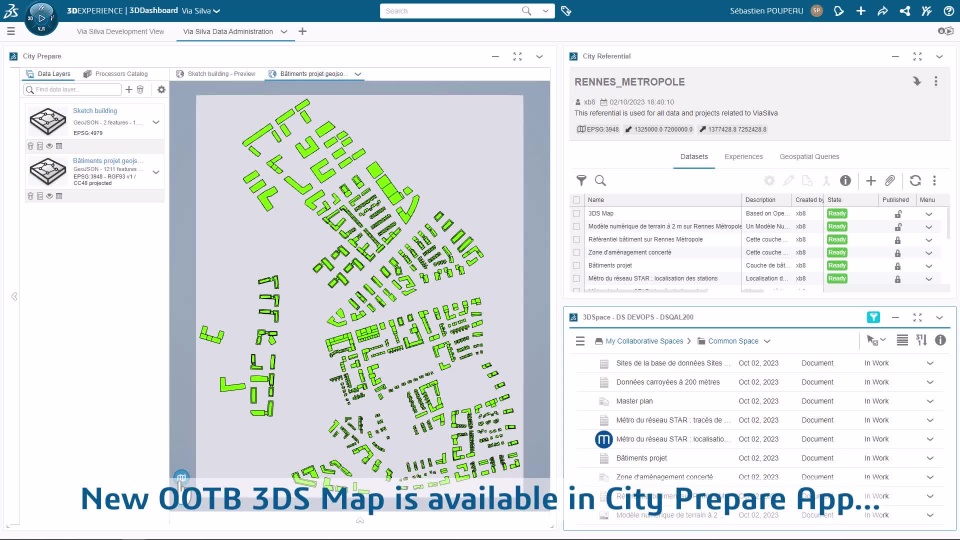Check the select-all checkbox in Datasets header
Image resolution: width=960 pixels, height=540 pixels.
click(577, 200)
